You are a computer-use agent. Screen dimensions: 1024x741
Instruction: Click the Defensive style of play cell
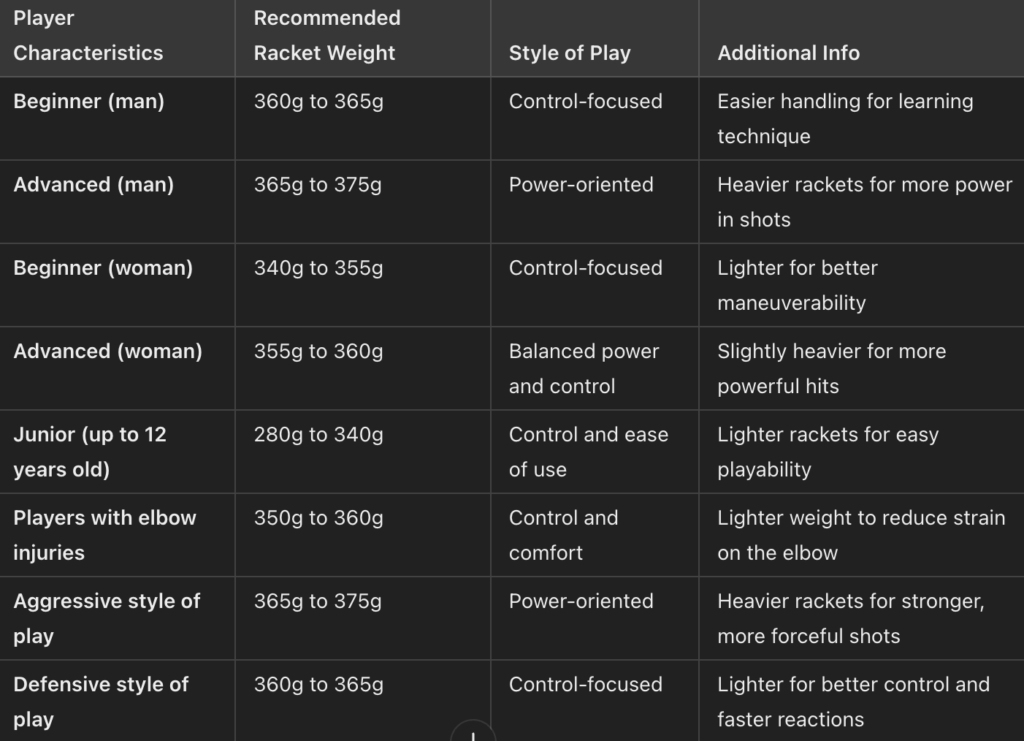pyautogui.click(x=100, y=701)
